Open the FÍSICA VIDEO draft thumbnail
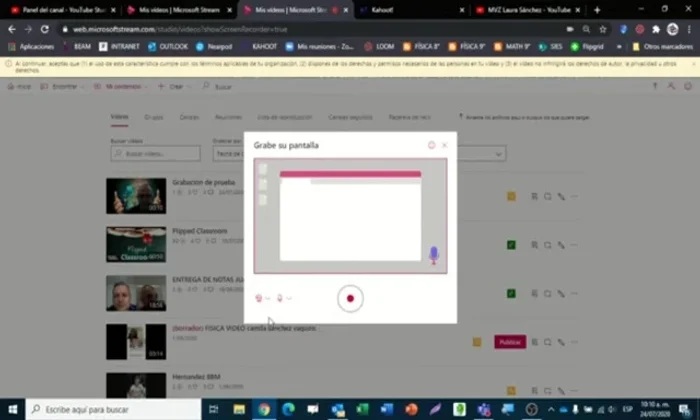The height and width of the screenshot is (420, 700). [x=136, y=342]
